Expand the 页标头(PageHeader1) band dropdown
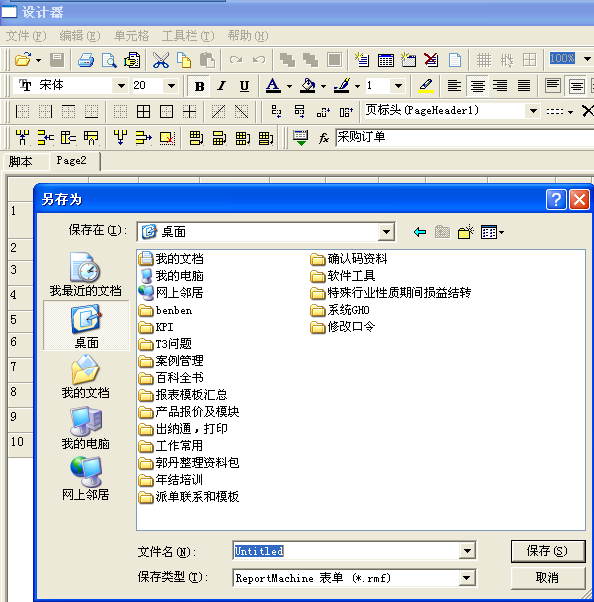The height and width of the screenshot is (602, 594). click(533, 111)
